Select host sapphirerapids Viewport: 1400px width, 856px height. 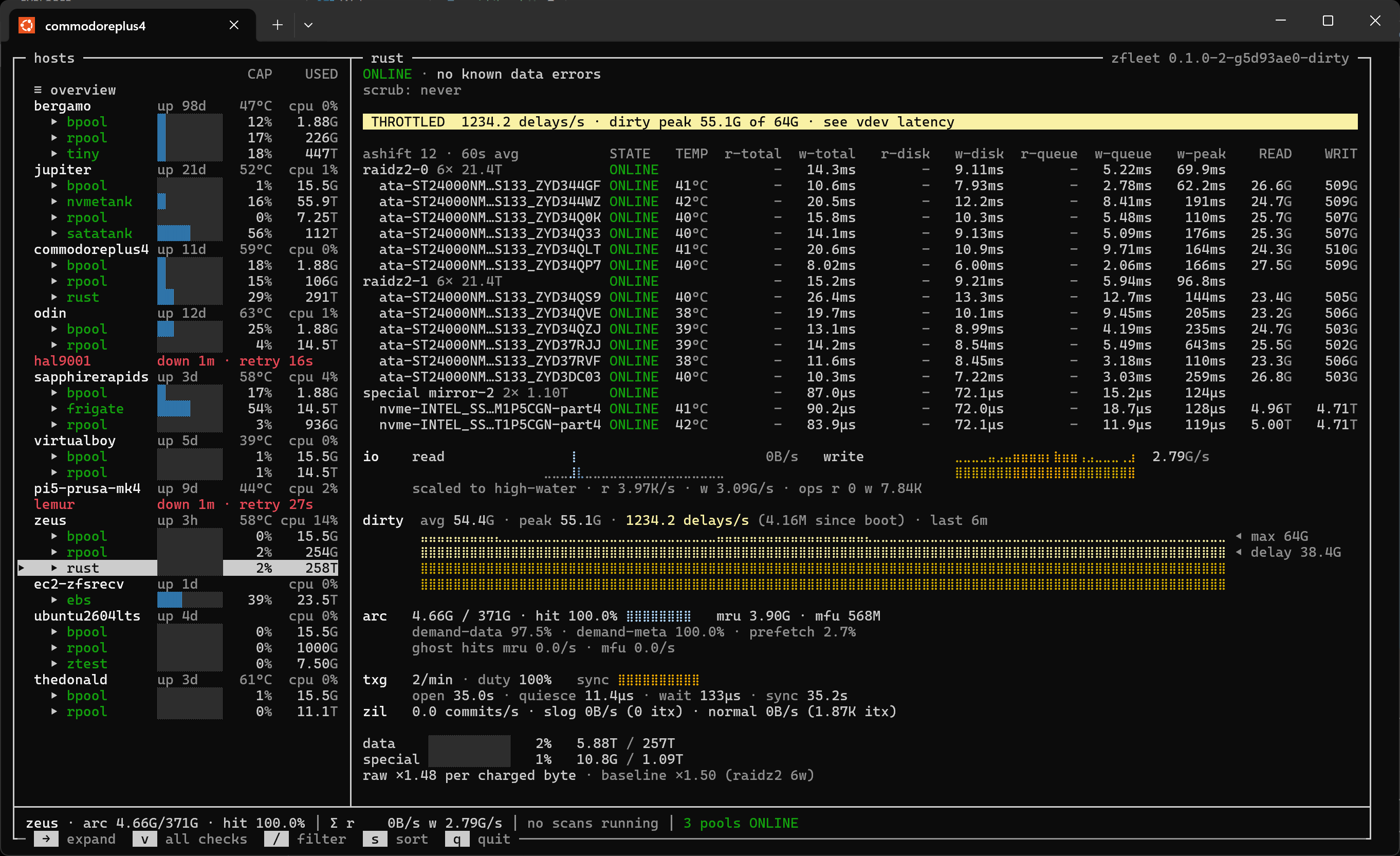[x=91, y=376]
